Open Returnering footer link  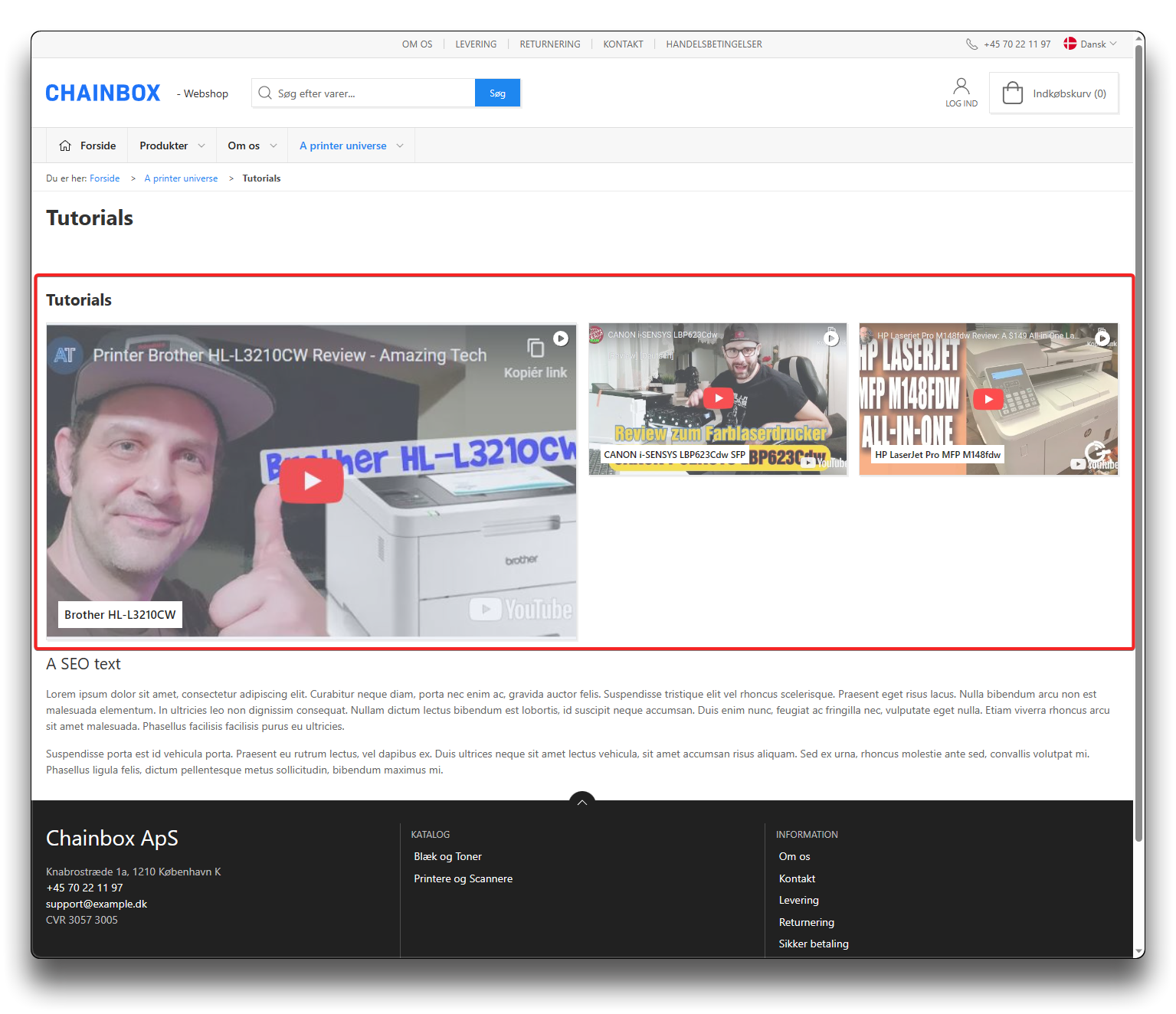(x=807, y=922)
